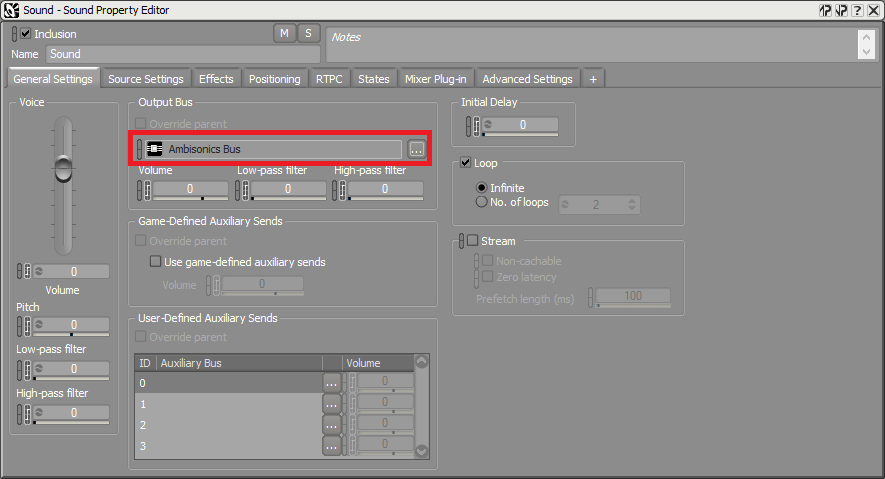Mute the sound with the M button
The width and height of the screenshot is (885, 479).
(x=284, y=33)
